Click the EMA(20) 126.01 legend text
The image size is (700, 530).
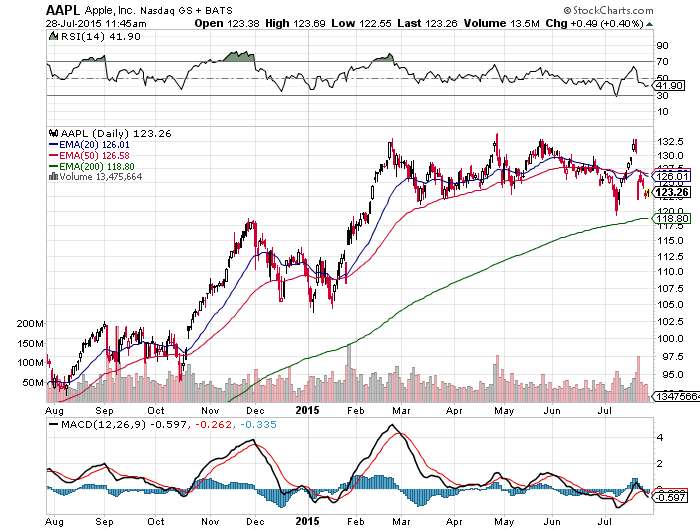pyautogui.click(x=94, y=145)
